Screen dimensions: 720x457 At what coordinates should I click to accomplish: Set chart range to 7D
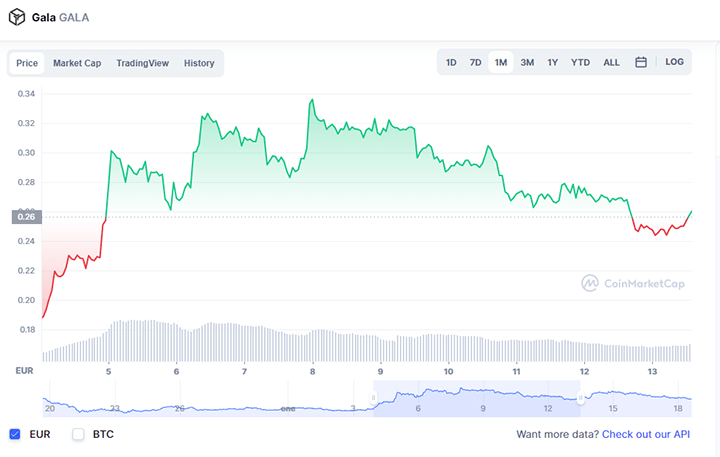tap(476, 62)
